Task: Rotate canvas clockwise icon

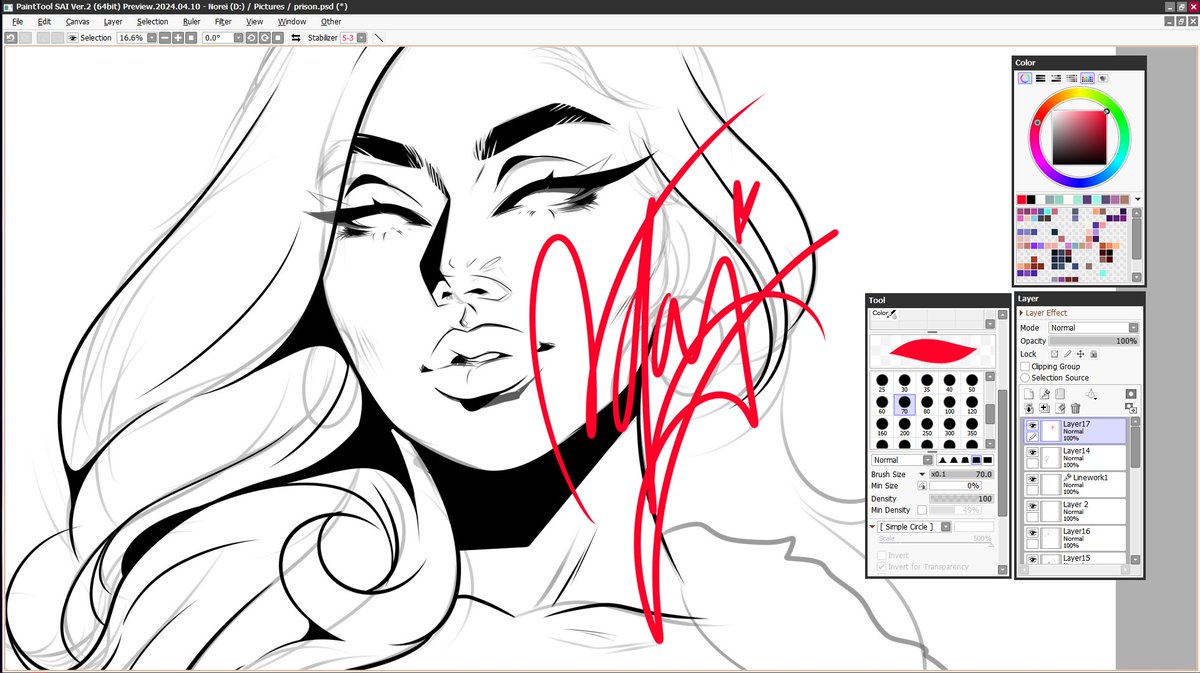Action: pyautogui.click(x=265, y=38)
